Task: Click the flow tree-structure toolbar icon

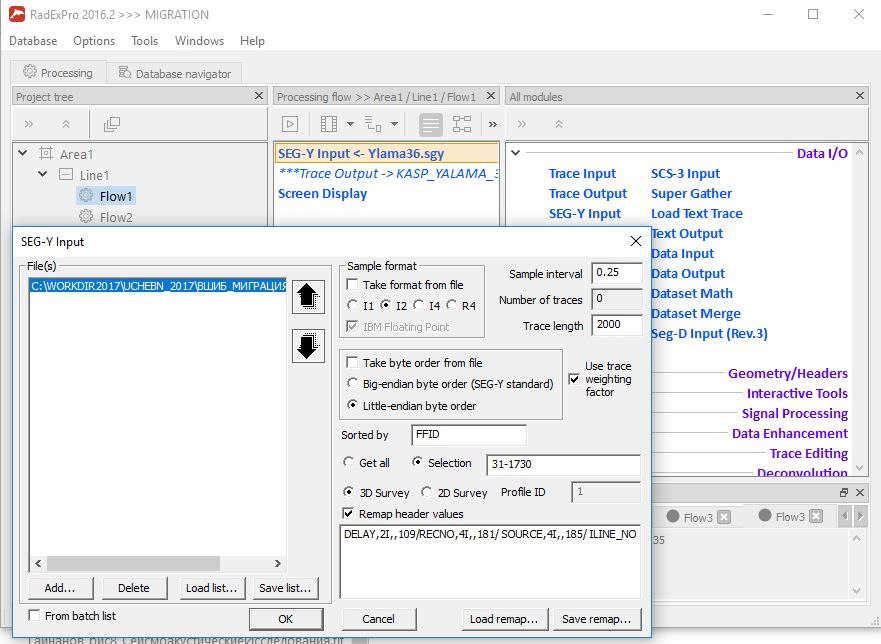Action: (373, 124)
